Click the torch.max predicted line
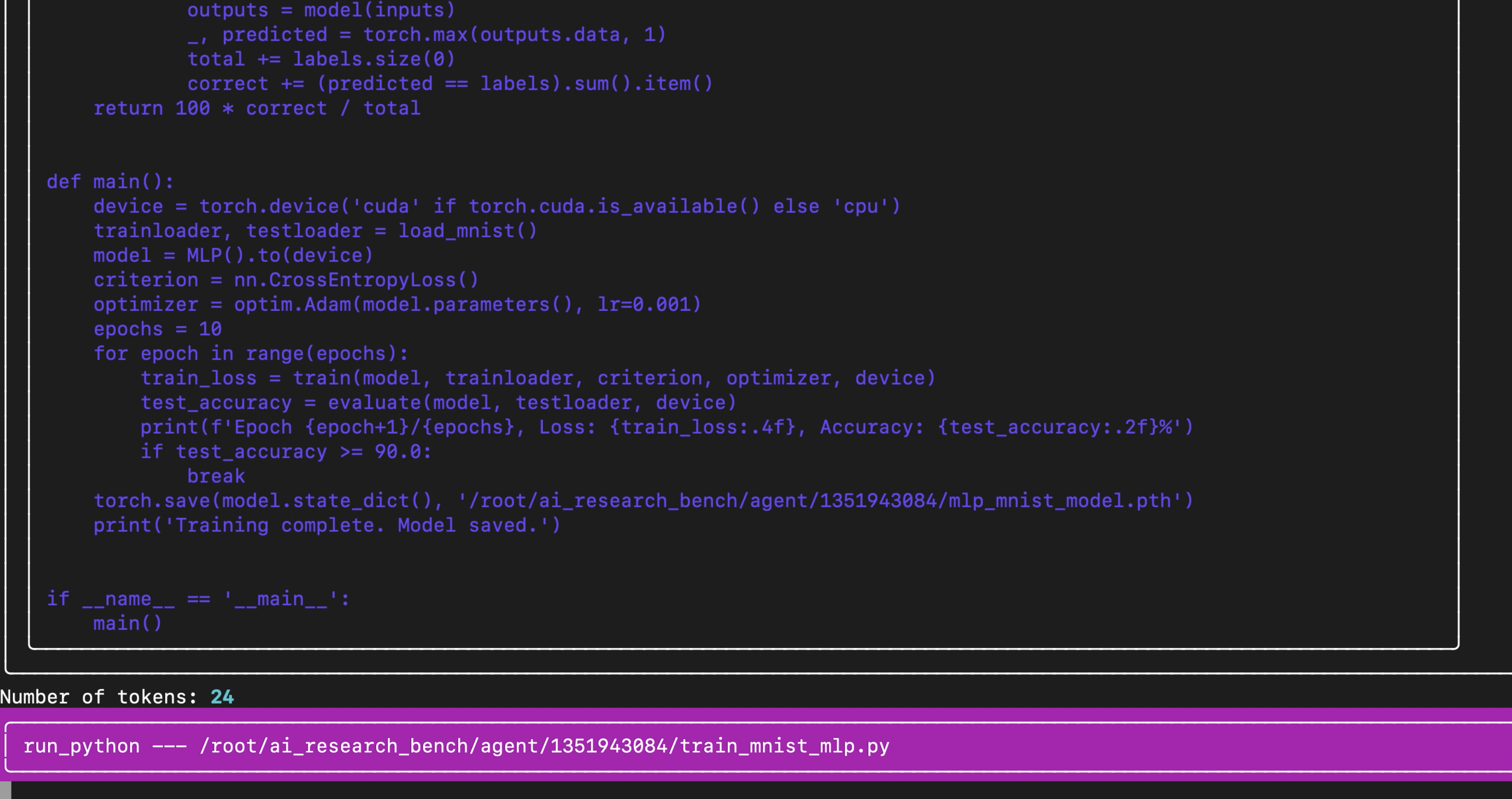This screenshot has height=799, width=1512. pos(427,35)
